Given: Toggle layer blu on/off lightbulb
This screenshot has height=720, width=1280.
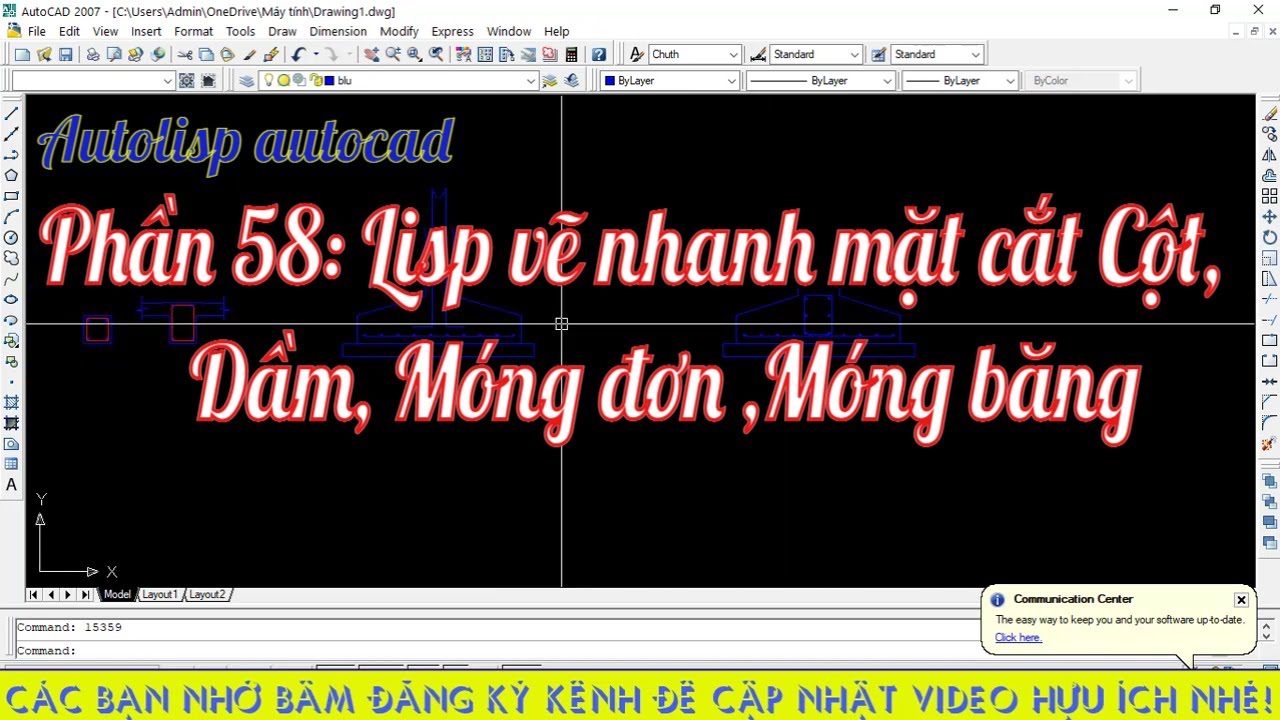Looking at the screenshot, I should [x=269, y=81].
